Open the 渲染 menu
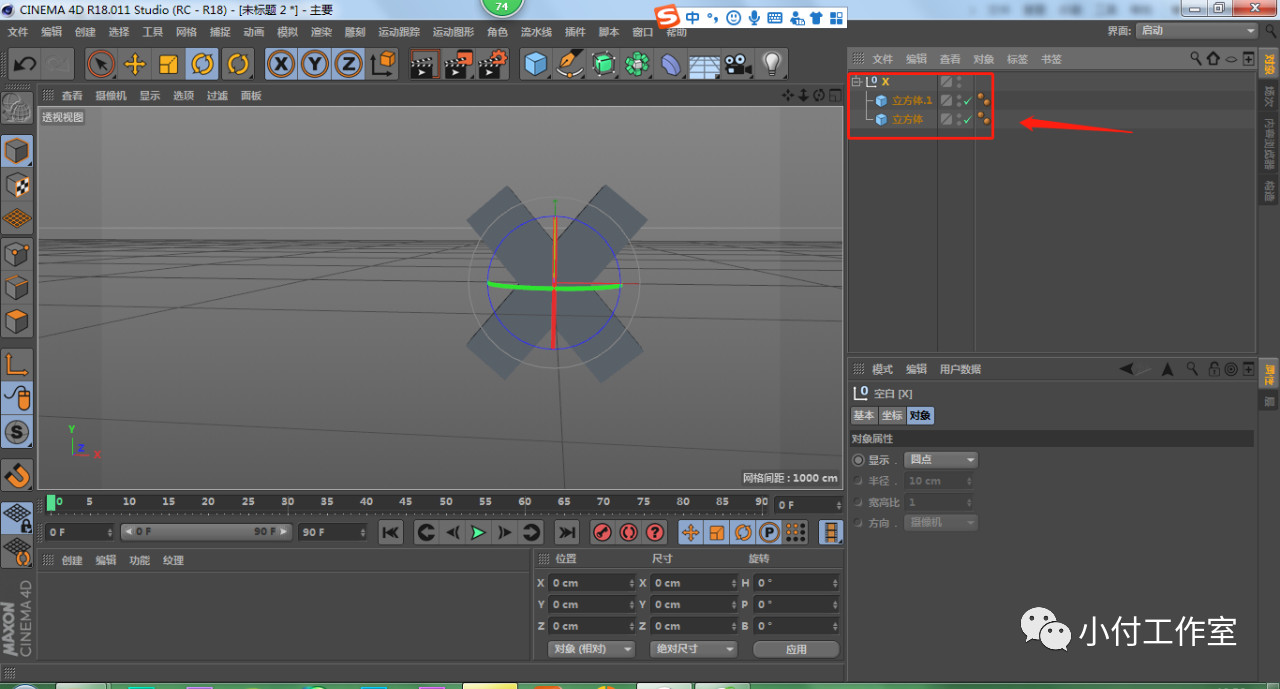The height and width of the screenshot is (689, 1280). [320, 31]
